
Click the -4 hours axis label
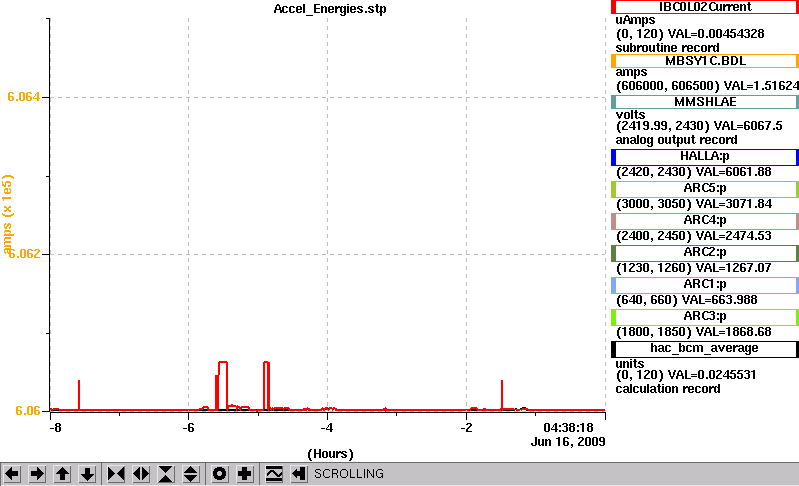[327, 428]
